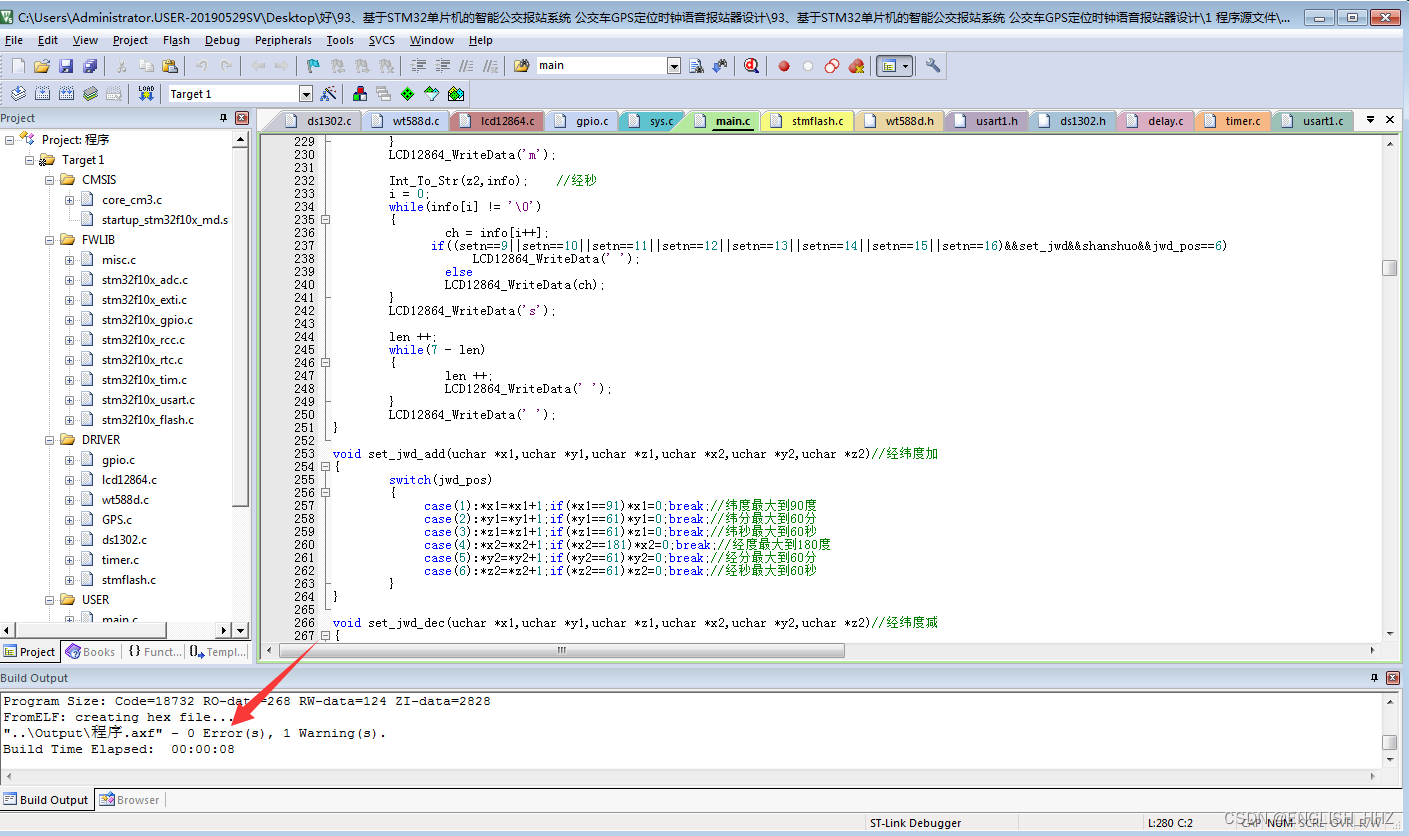Screen dimensions: 1409x836
Task: Collapse the FWLIB group
Action: click(x=50, y=240)
